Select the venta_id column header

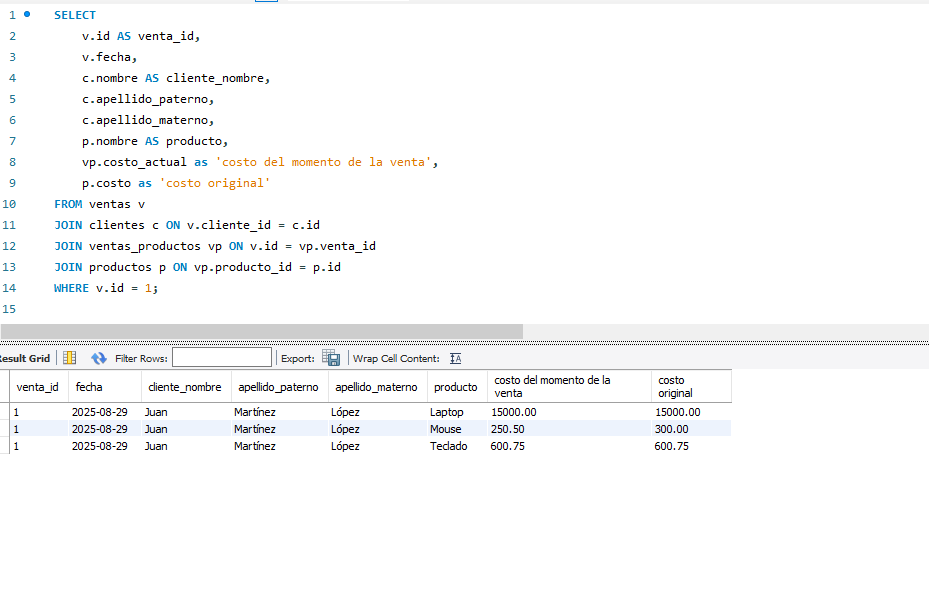click(x=37, y=387)
